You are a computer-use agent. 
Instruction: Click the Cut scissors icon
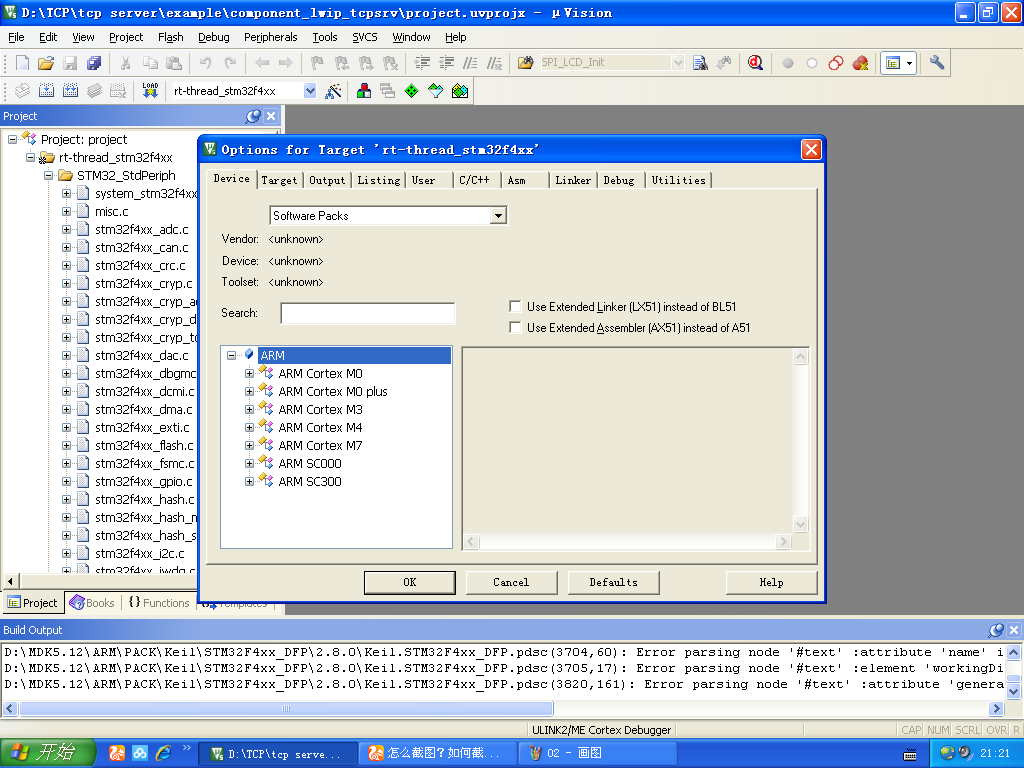click(x=125, y=63)
